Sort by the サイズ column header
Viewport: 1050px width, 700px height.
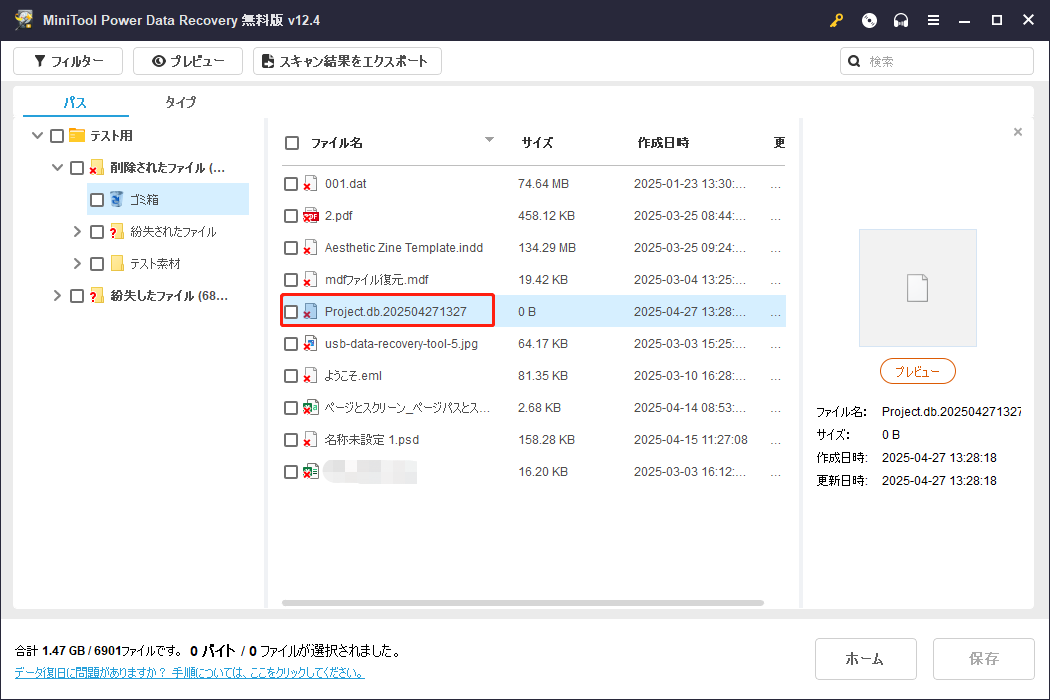pos(537,142)
